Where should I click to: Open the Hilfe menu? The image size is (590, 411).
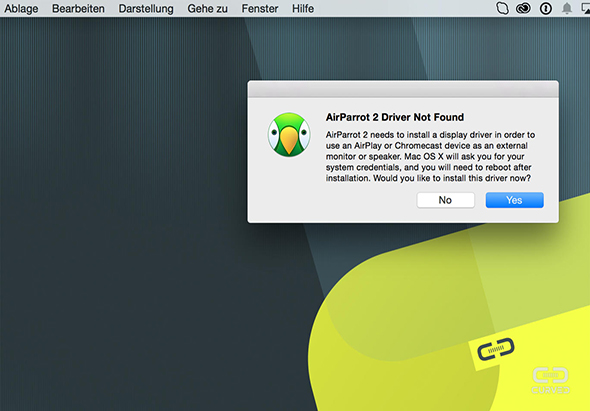pos(303,8)
